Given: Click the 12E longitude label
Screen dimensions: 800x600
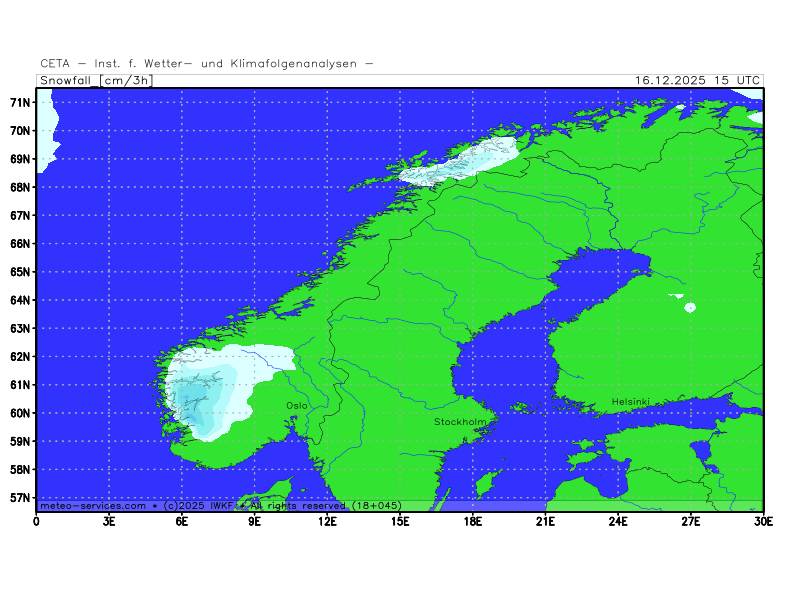Looking at the screenshot, I should pyautogui.click(x=327, y=520).
